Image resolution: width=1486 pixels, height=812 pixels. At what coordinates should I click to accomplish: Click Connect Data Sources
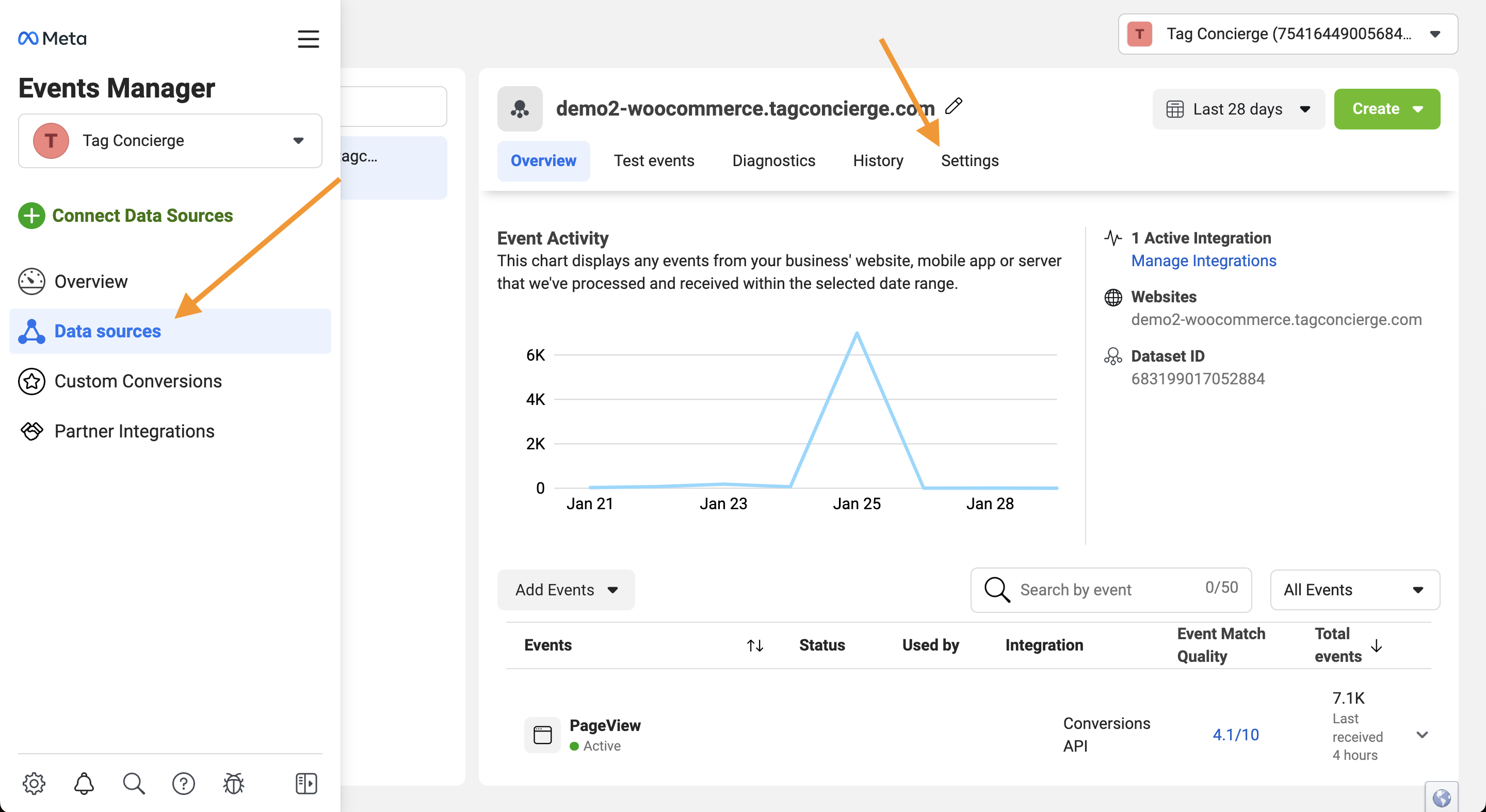click(x=142, y=216)
